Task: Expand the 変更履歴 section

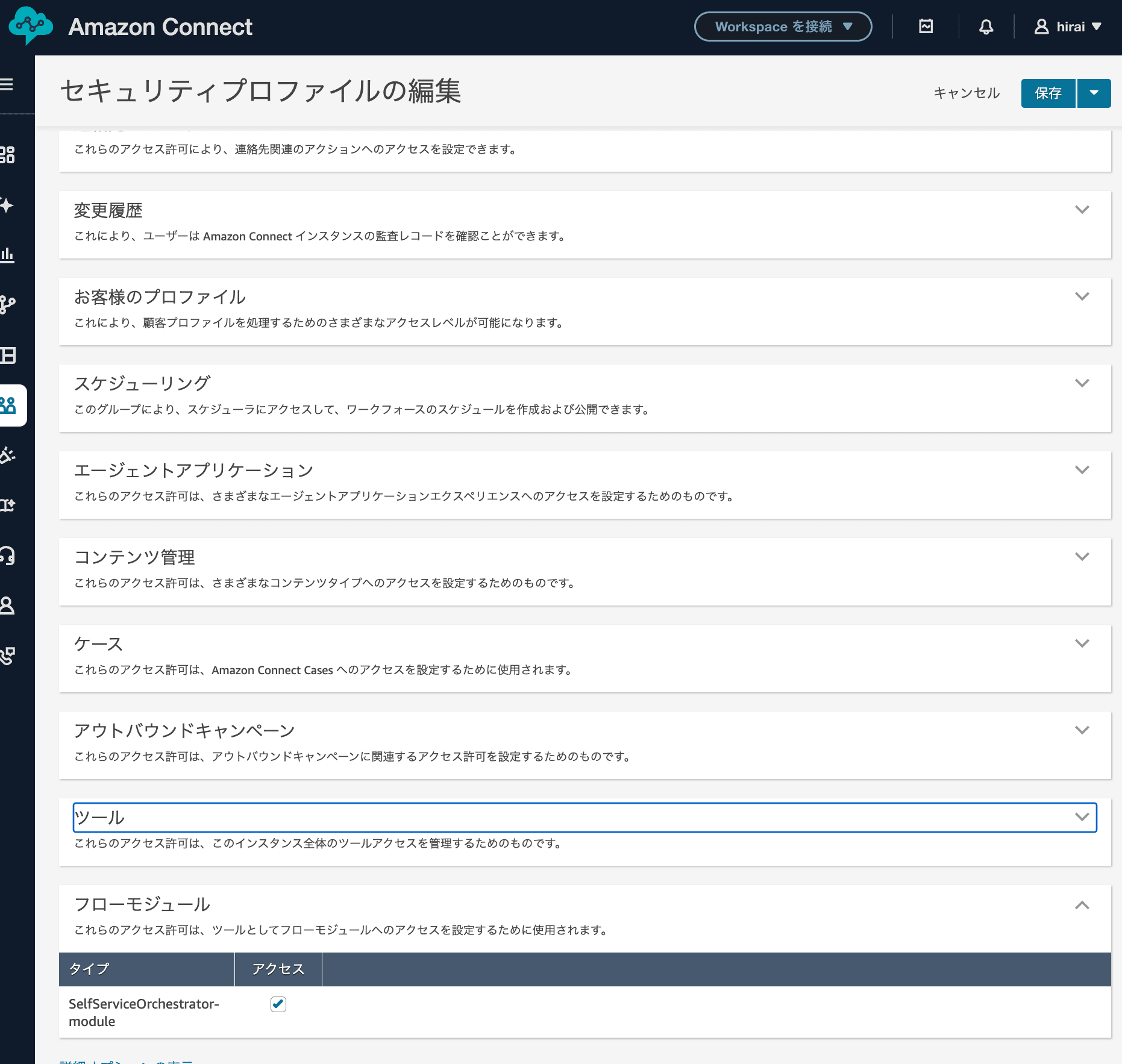Action: pyautogui.click(x=1083, y=210)
